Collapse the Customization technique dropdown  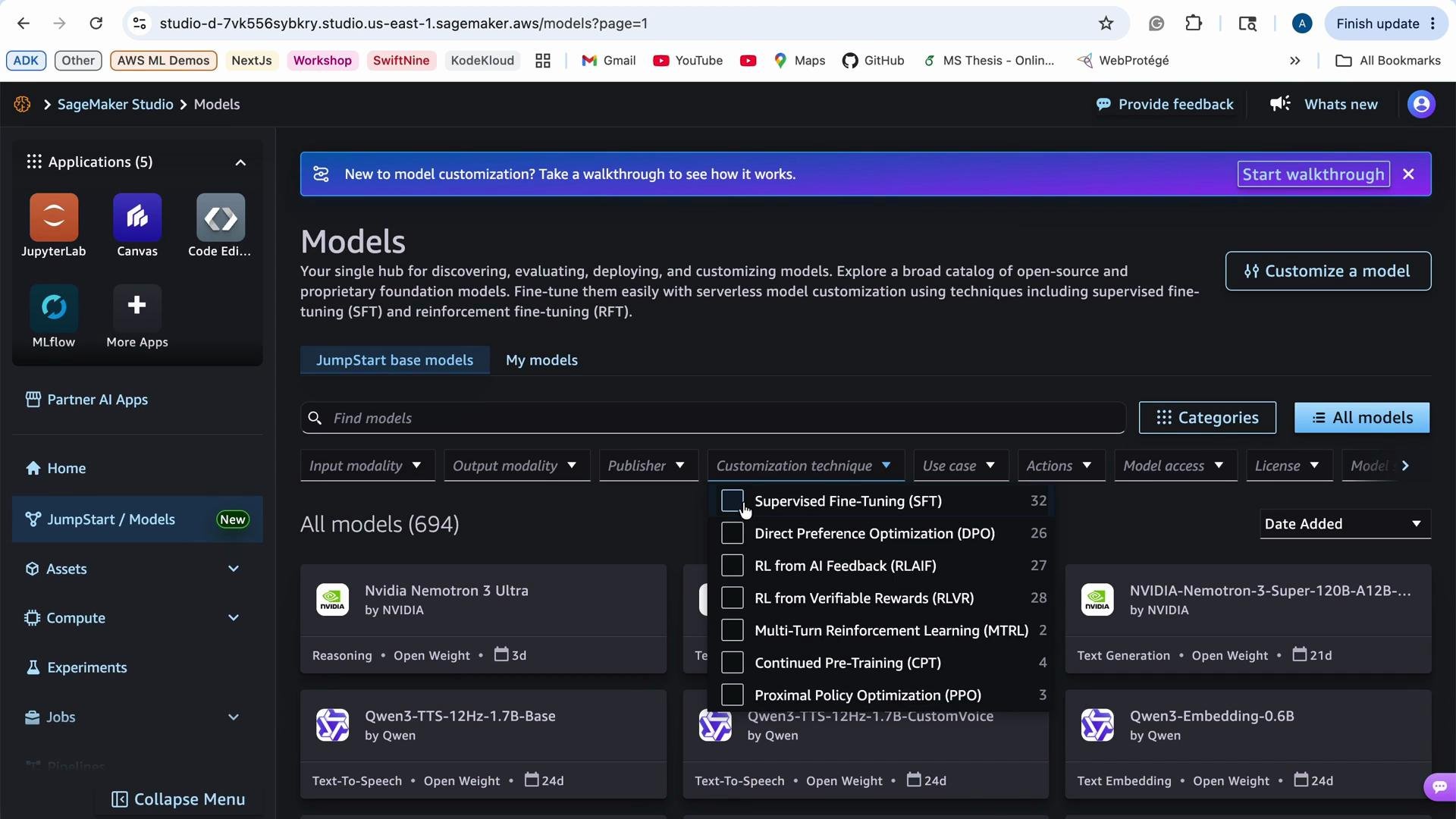[805, 466]
